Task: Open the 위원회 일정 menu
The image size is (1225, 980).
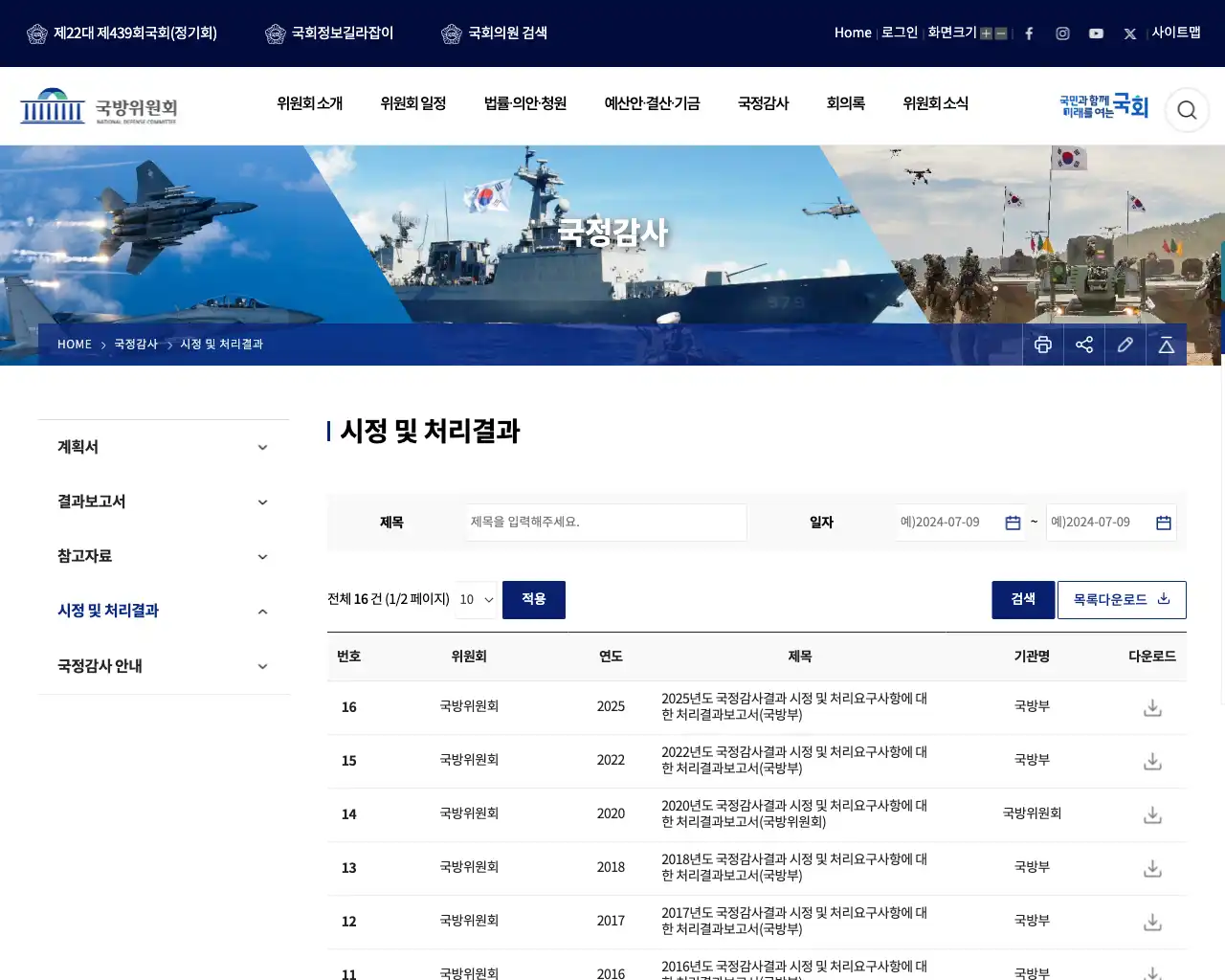Action: coord(413,103)
